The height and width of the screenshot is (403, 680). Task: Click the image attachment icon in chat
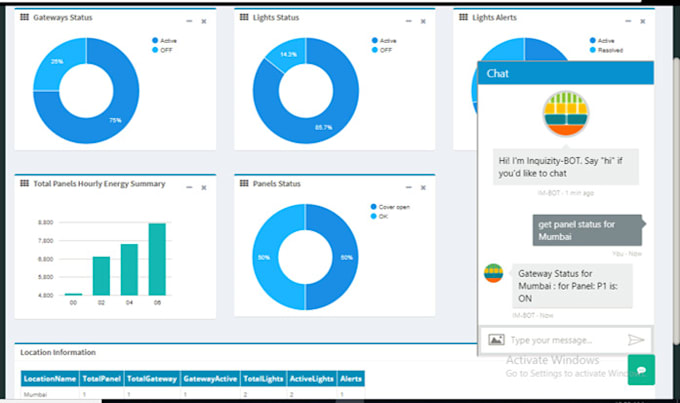click(x=496, y=340)
